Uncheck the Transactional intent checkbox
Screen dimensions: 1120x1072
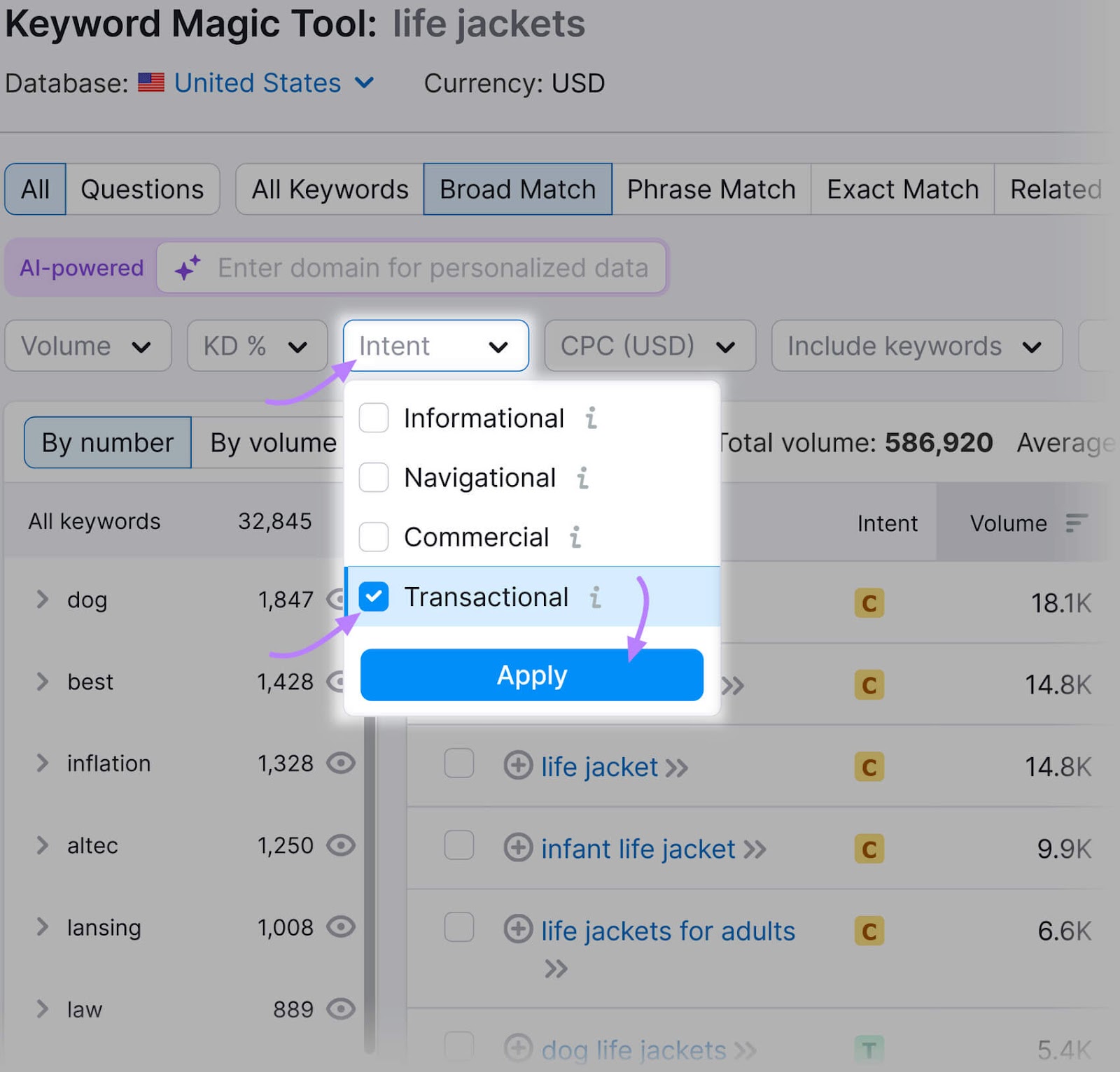[374, 597]
